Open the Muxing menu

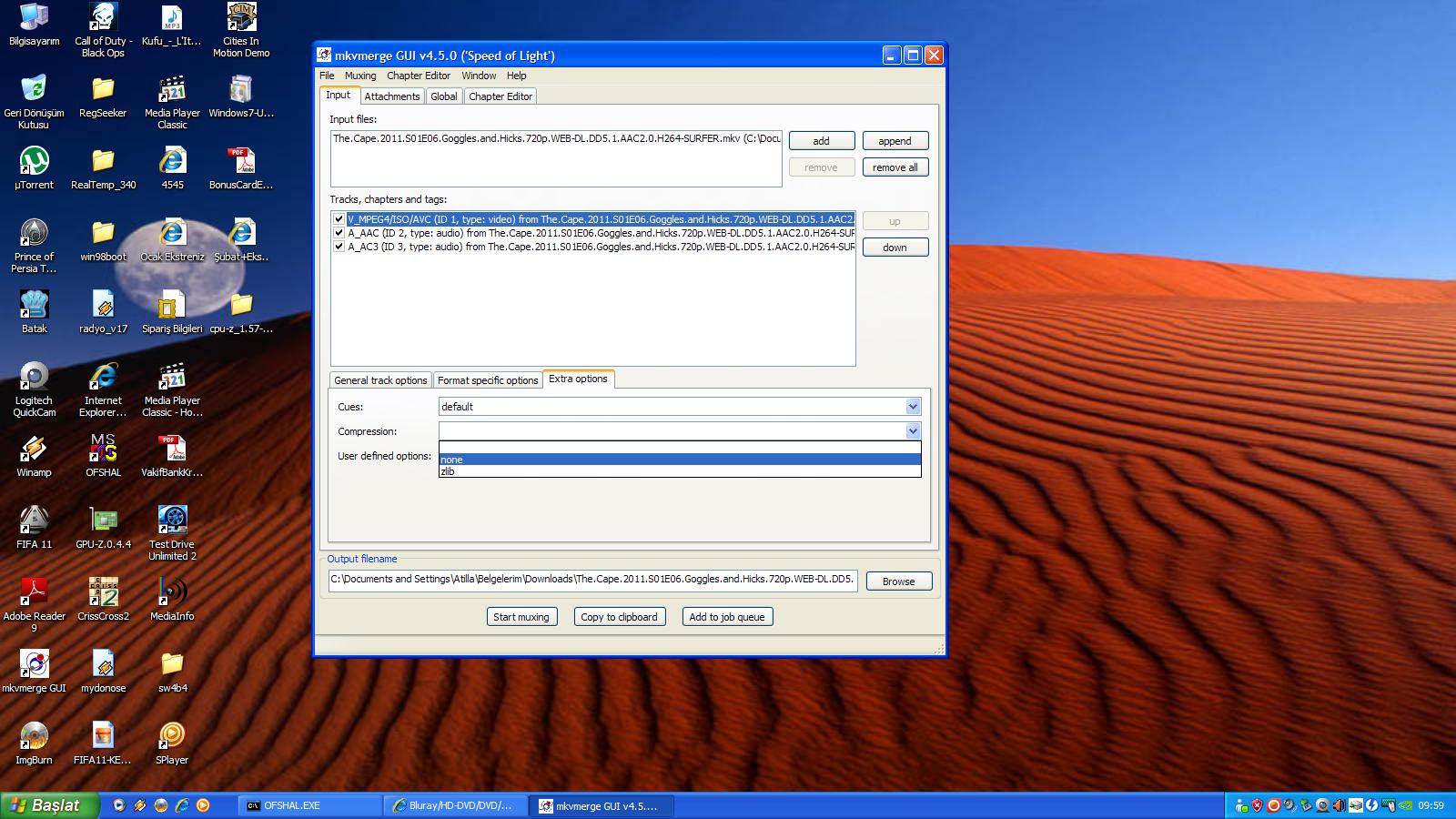click(x=360, y=76)
